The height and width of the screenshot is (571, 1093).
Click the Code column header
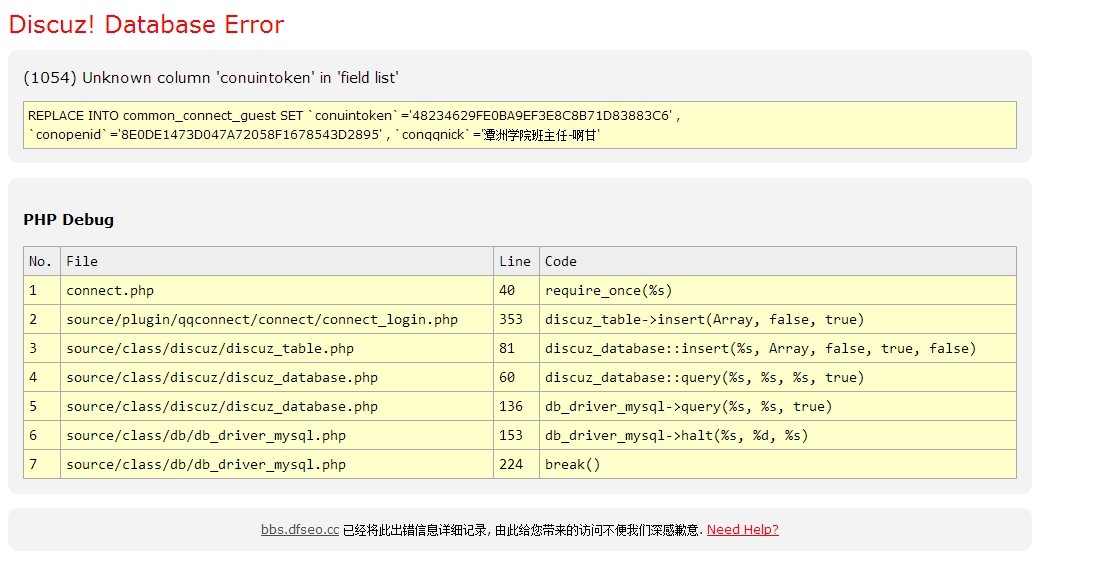560,262
